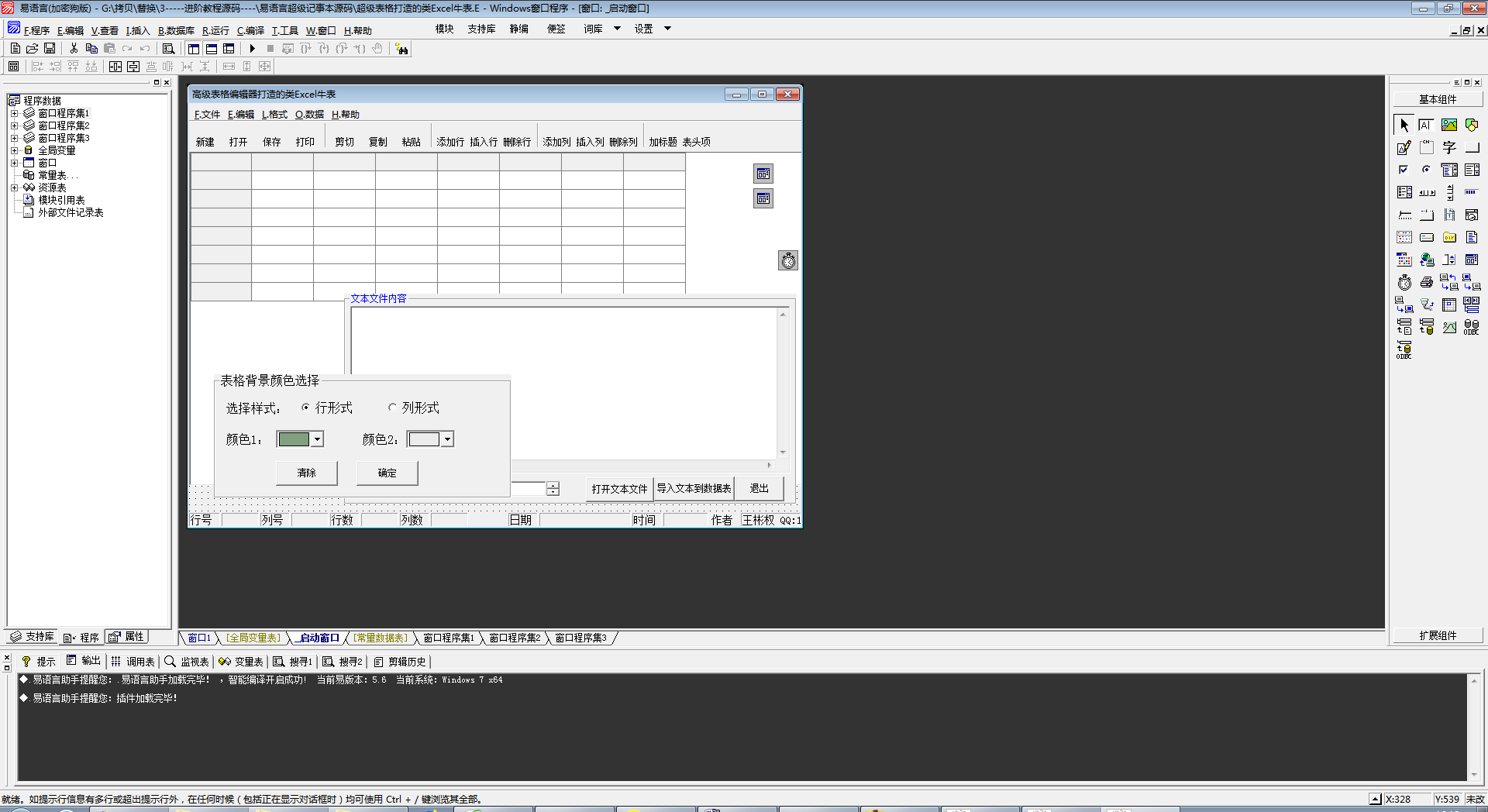Open the dropdown arrow next to 设置
Viewport: 1488px width, 812px height.
pos(667,29)
